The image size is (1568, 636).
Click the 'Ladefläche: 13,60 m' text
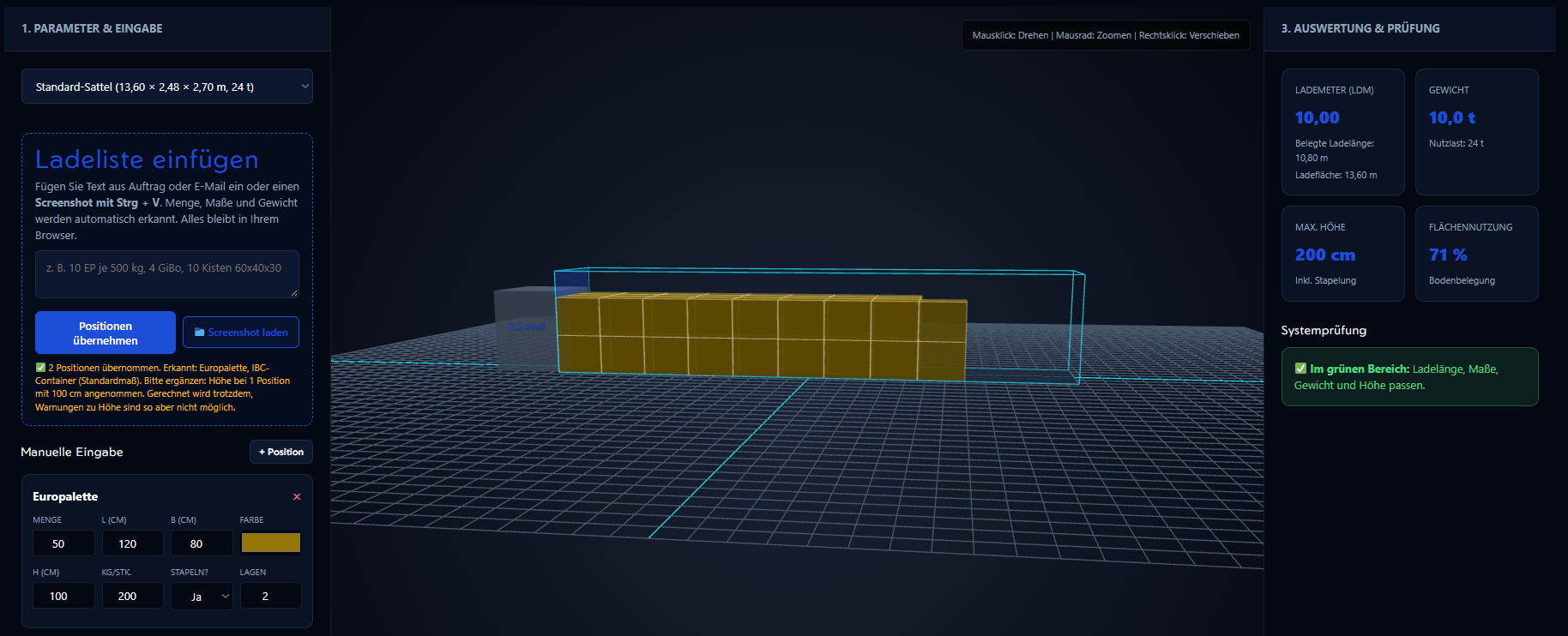tap(1336, 175)
